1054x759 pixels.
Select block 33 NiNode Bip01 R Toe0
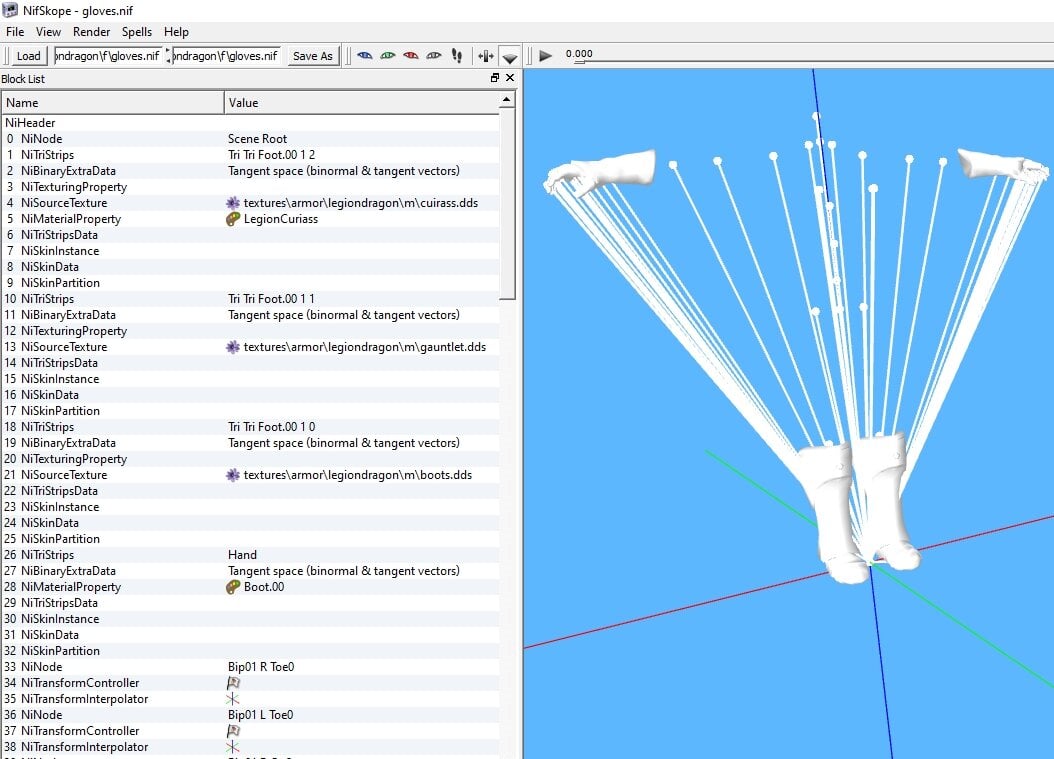click(x=251, y=667)
